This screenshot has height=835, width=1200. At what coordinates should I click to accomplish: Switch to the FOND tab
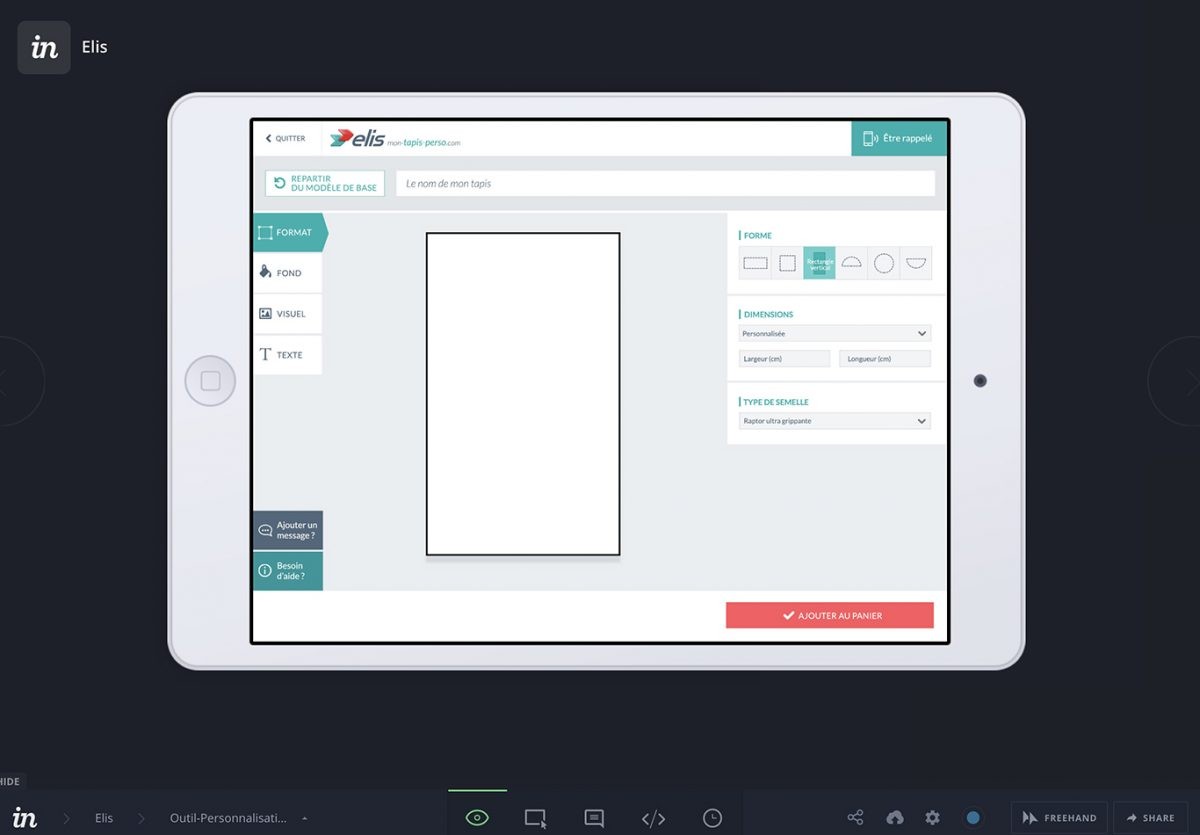pyautogui.click(x=287, y=272)
